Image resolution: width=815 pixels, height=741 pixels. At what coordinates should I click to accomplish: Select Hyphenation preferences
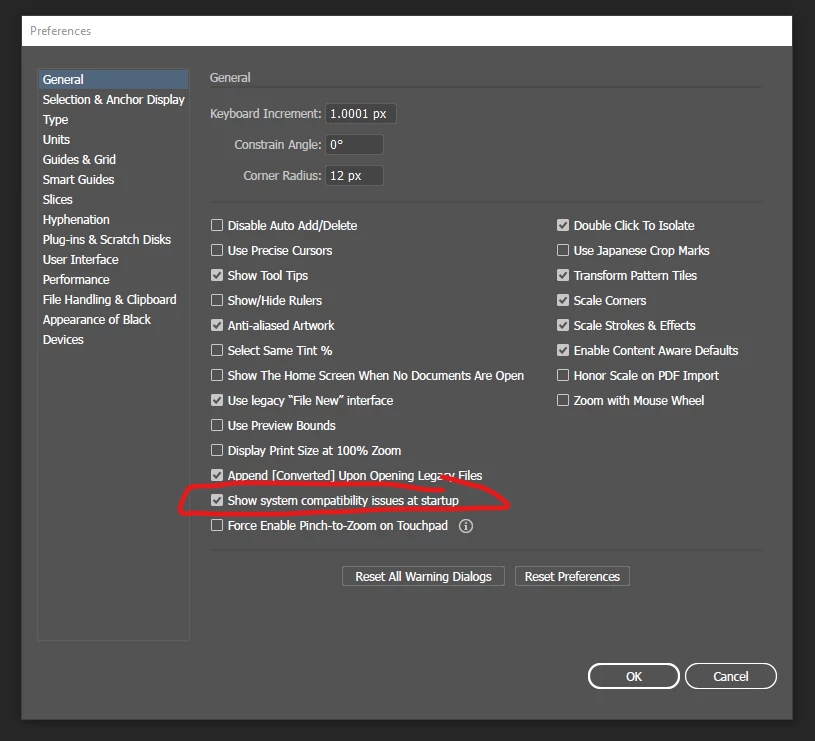point(113,219)
